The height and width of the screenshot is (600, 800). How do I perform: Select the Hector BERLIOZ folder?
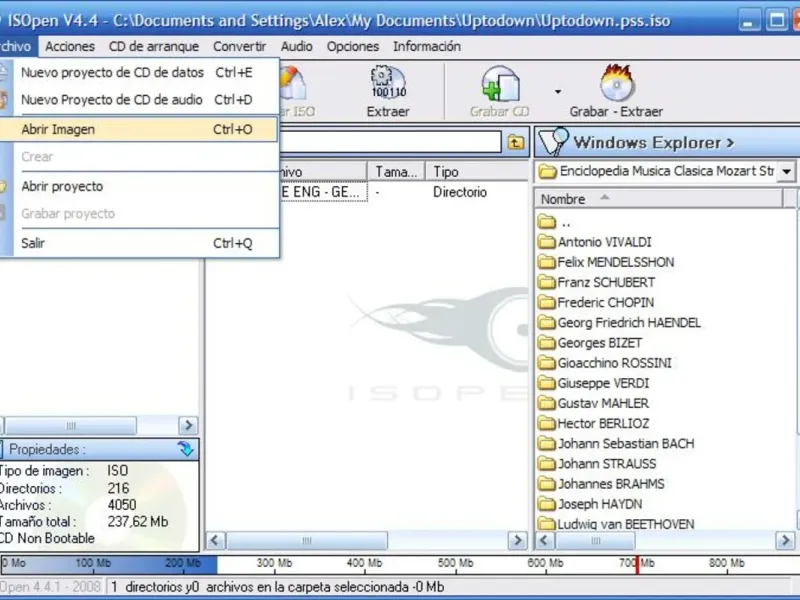[594, 423]
